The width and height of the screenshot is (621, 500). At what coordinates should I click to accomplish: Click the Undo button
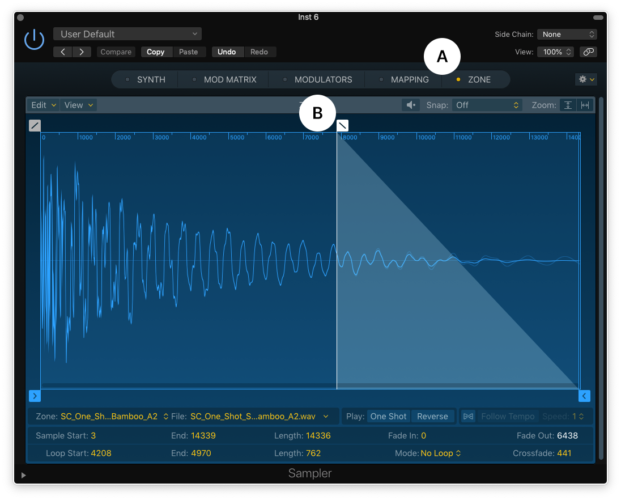click(x=226, y=51)
